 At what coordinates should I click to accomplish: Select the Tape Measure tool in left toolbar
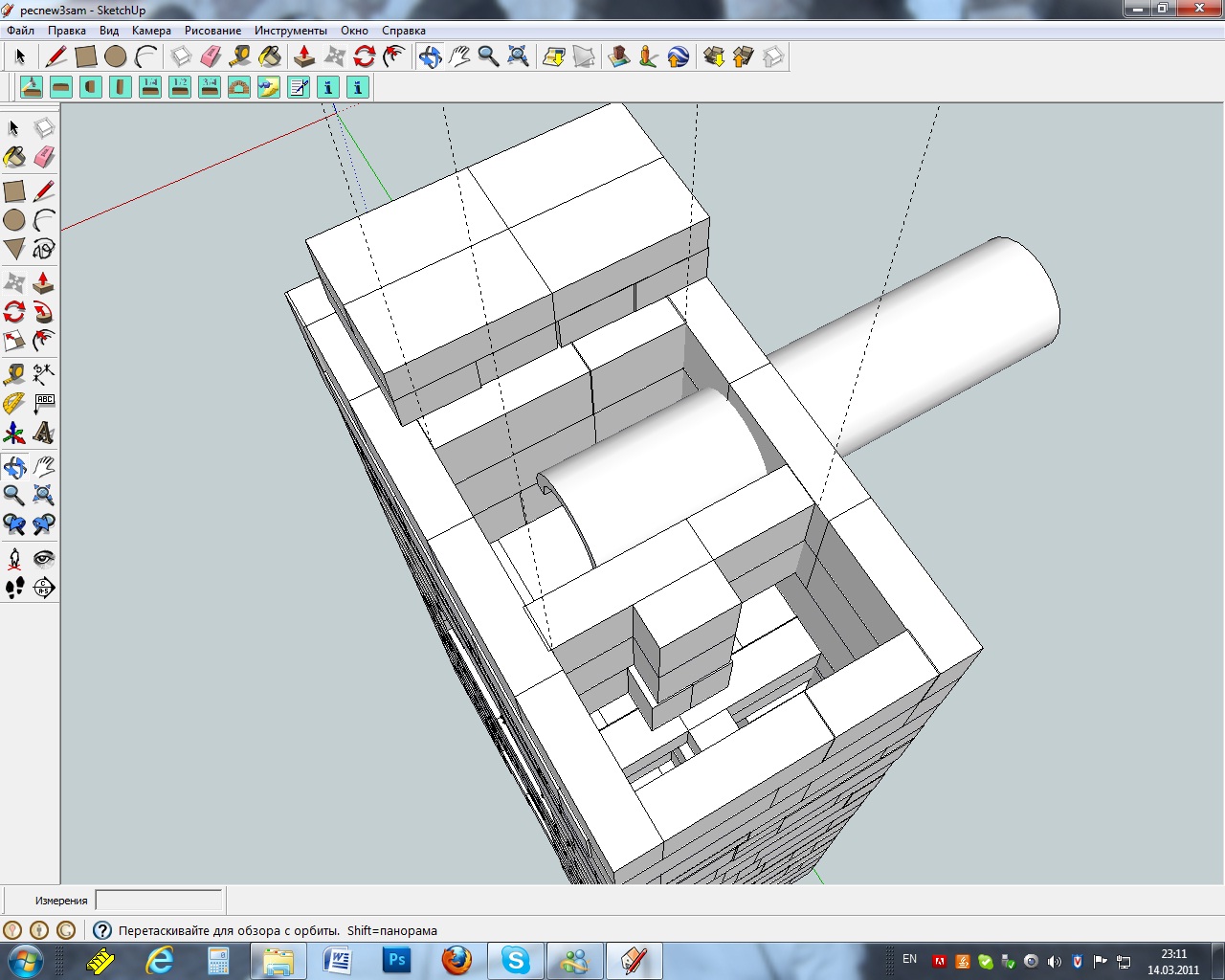[x=14, y=373]
